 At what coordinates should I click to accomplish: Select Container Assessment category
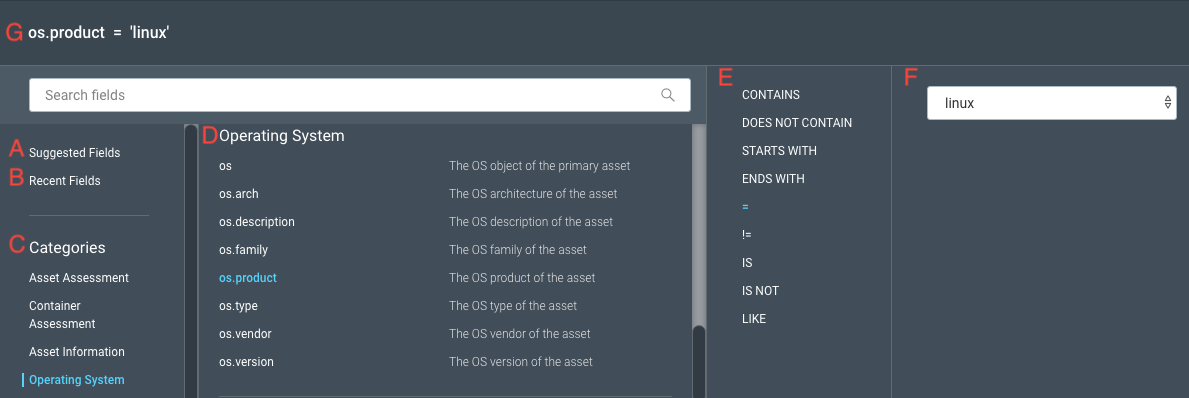coord(62,315)
